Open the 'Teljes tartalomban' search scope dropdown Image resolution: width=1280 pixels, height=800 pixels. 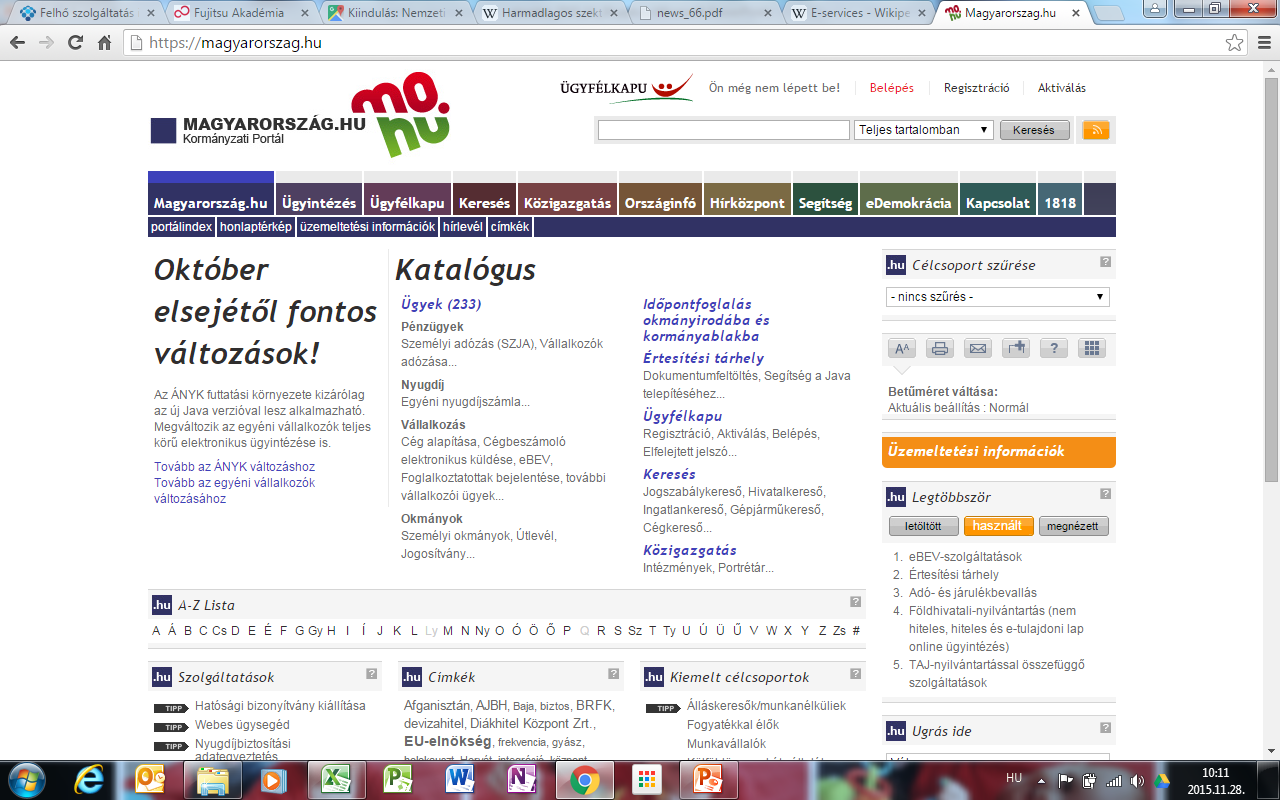924,130
